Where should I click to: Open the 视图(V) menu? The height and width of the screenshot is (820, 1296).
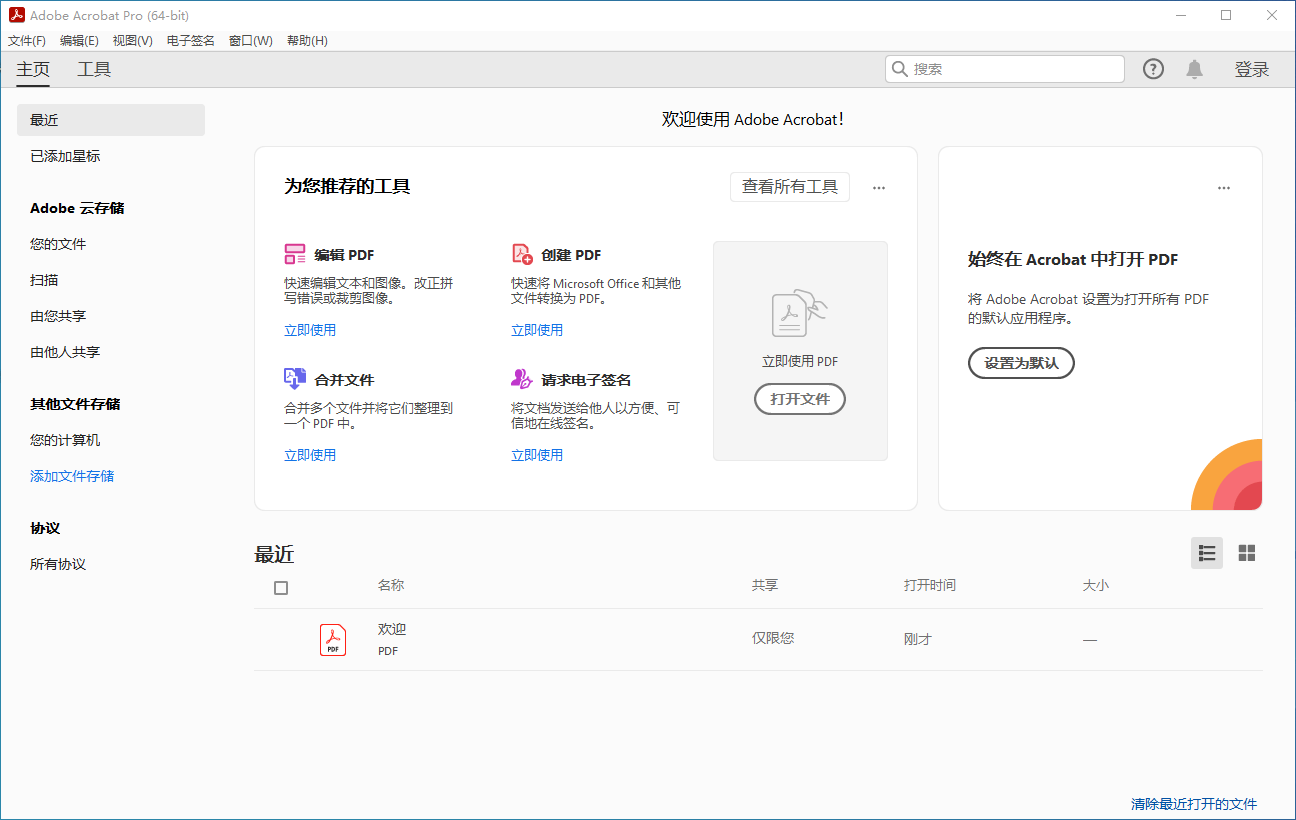tap(132, 40)
